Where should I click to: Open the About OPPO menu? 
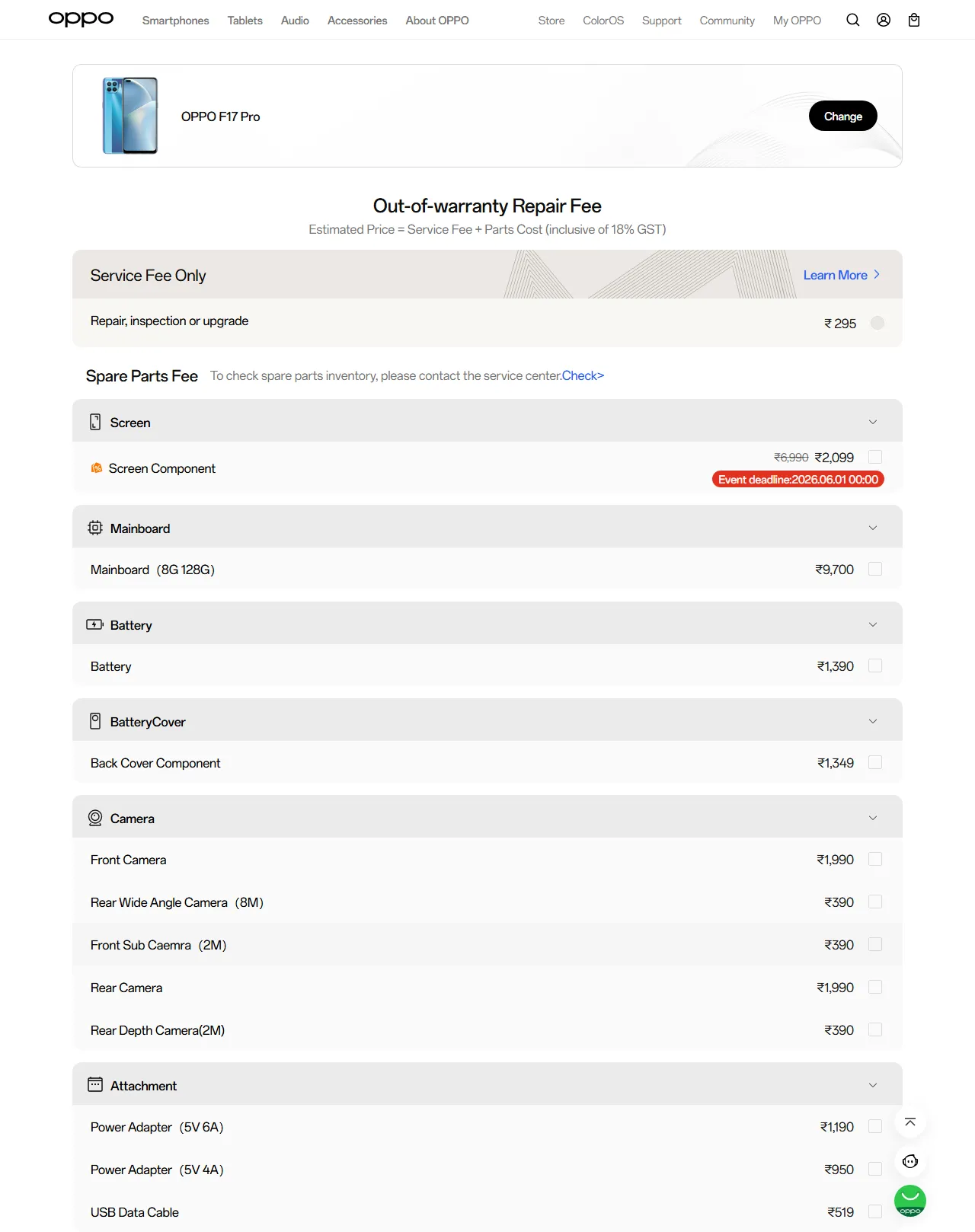(437, 21)
